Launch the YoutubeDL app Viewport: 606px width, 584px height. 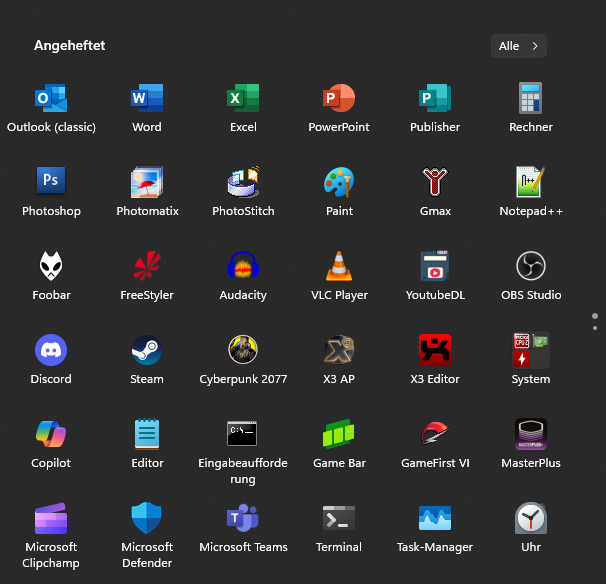click(435, 266)
